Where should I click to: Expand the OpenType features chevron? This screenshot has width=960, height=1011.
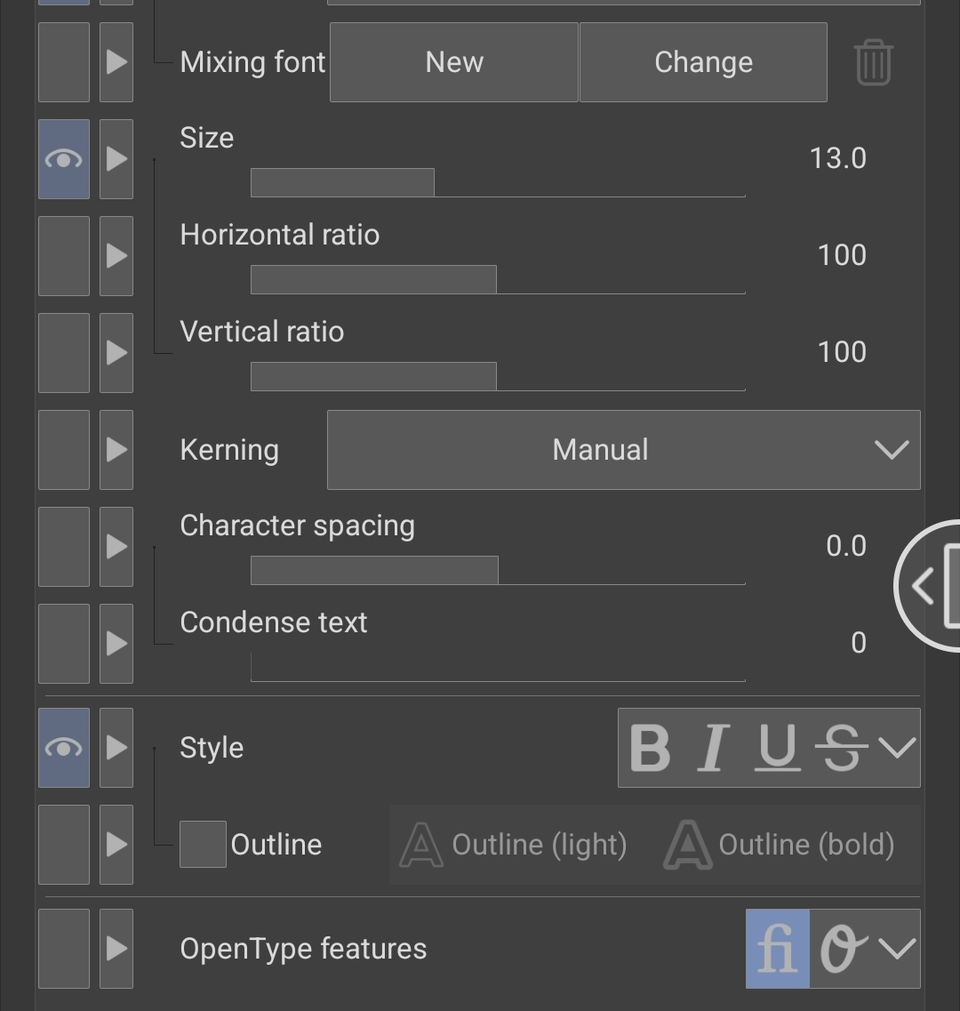[x=897, y=948]
